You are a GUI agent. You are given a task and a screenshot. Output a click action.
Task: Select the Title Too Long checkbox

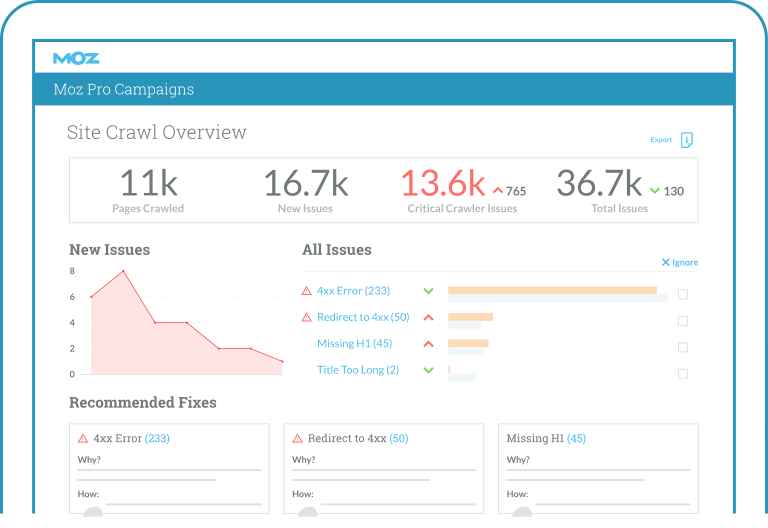pos(683,374)
